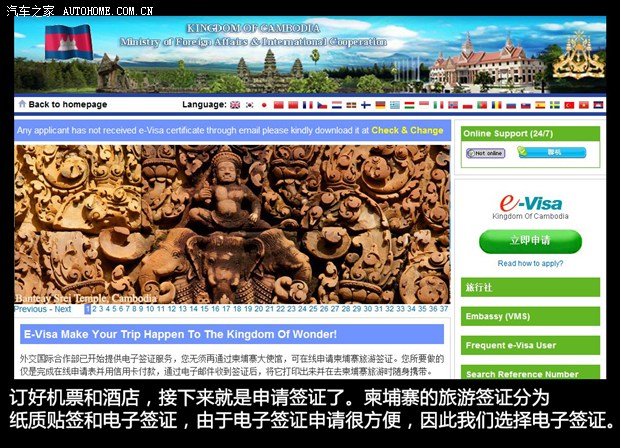Choose the Japan flag language
This screenshot has height=448, width=620.
click(x=264, y=104)
